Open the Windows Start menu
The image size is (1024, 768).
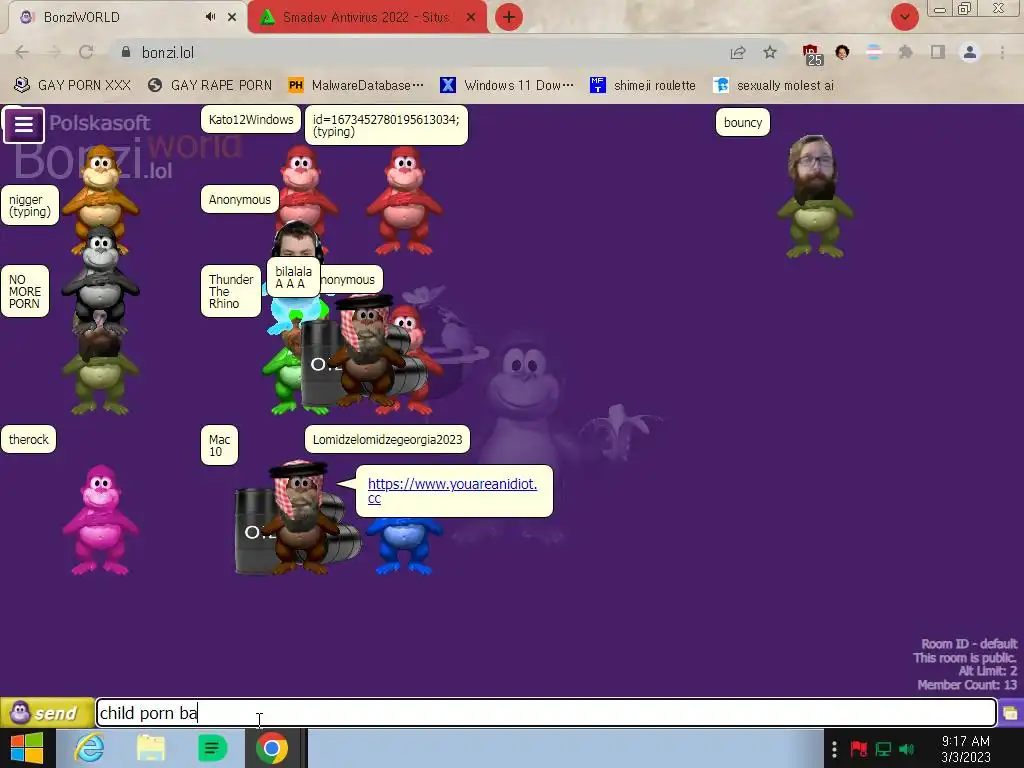pyautogui.click(x=27, y=748)
